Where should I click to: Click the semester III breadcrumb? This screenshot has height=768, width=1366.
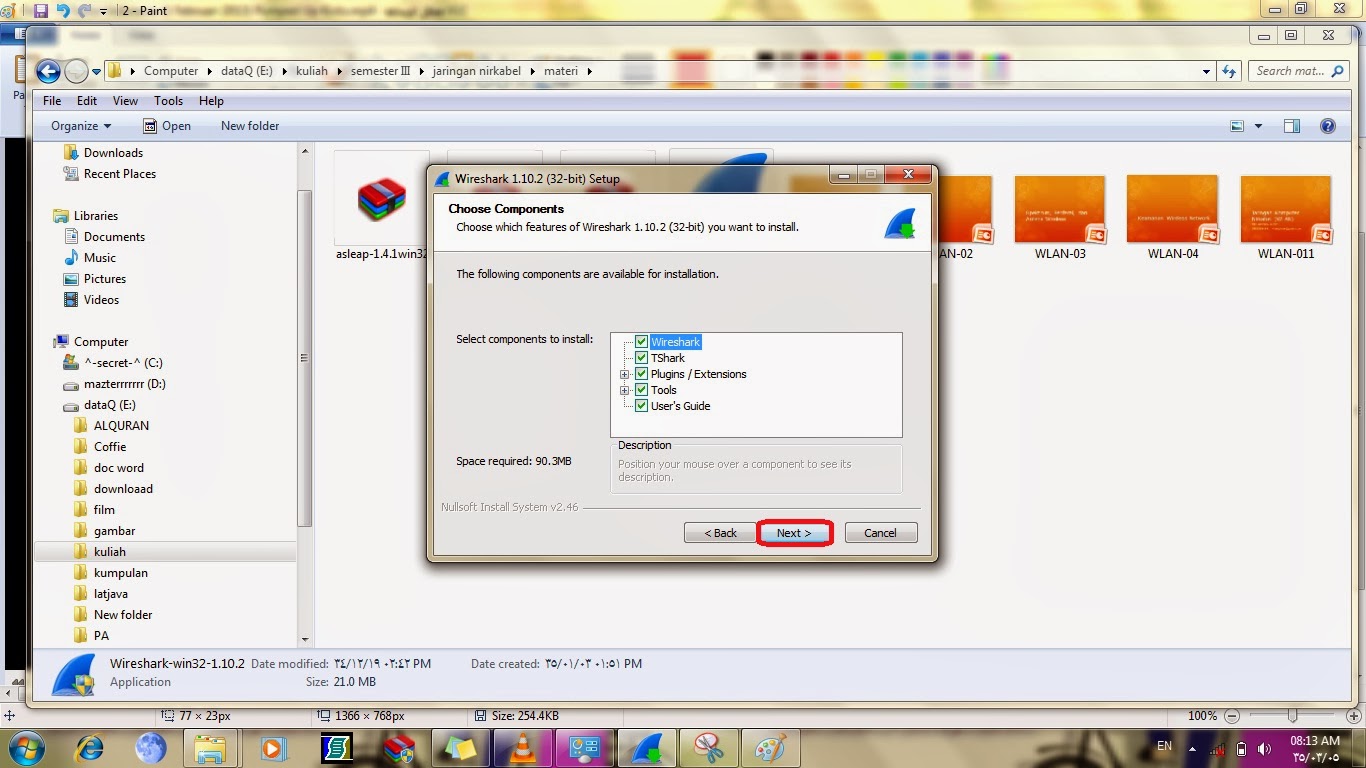(x=381, y=71)
